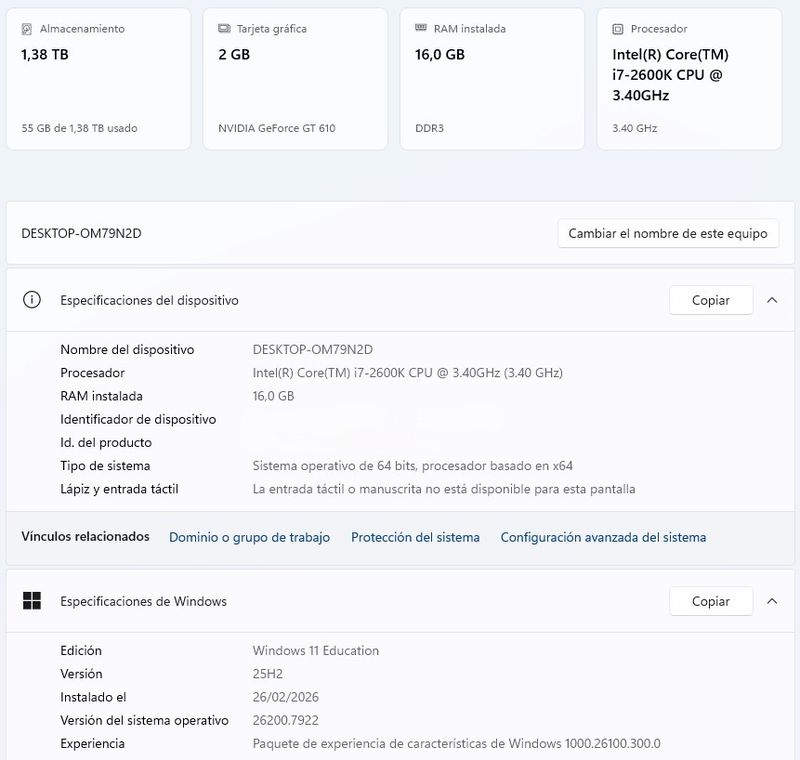The width and height of the screenshot is (800, 760).
Task: Click the Edición label
Action: click(x=81, y=650)
